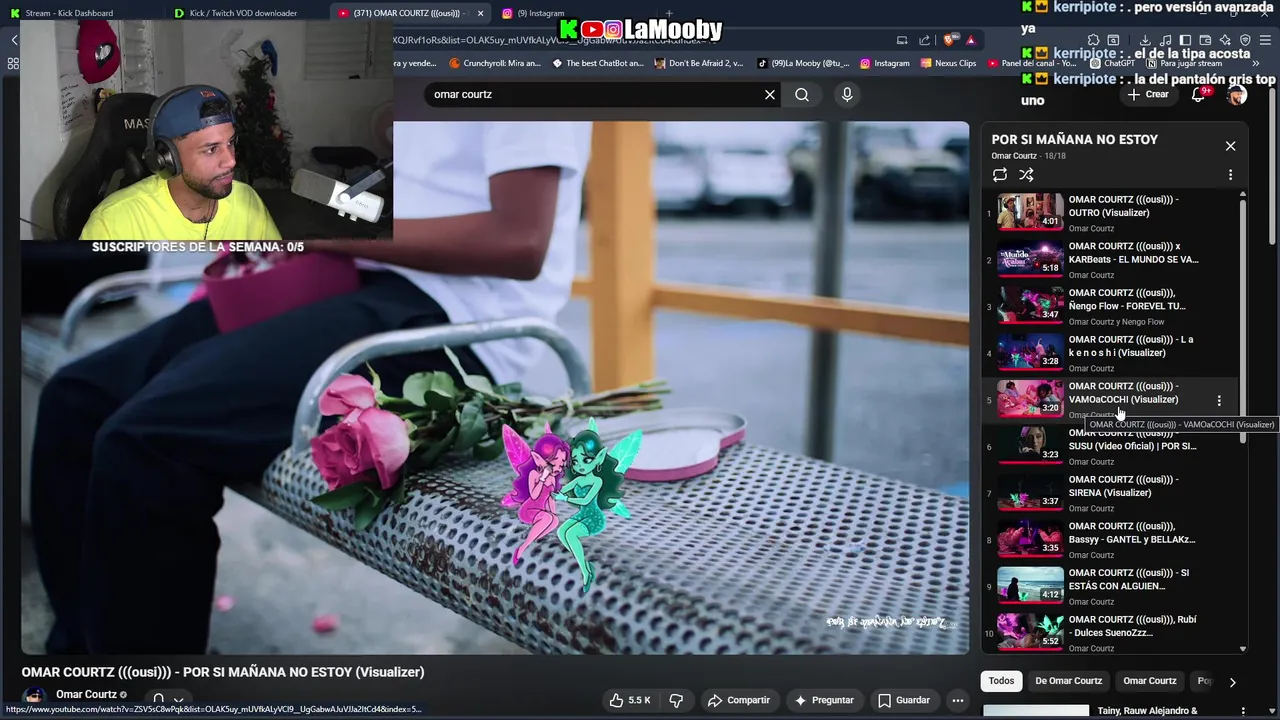The height and width of the screenshot is (720, 1280).
Task: Expand the subscription notification dropdown
Action: tap(168, 700)
